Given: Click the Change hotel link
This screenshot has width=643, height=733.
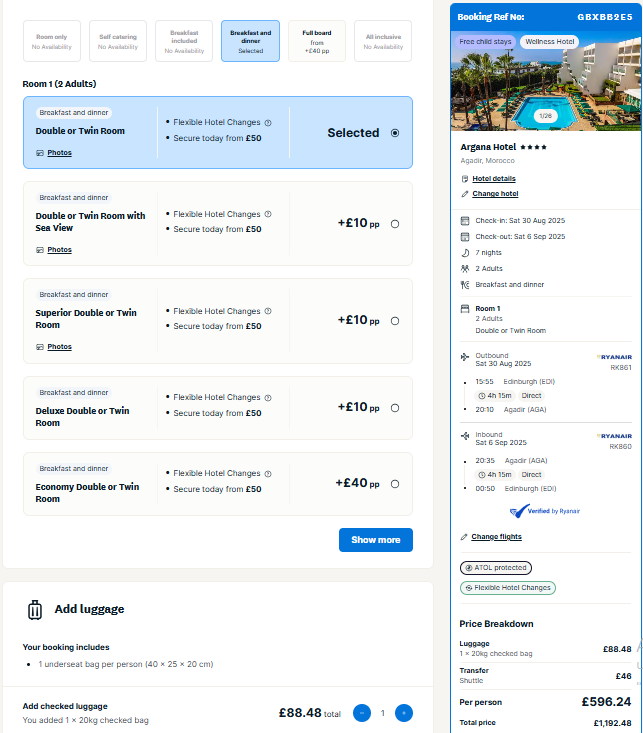Looking at the screenshot, I should (495, 194).
